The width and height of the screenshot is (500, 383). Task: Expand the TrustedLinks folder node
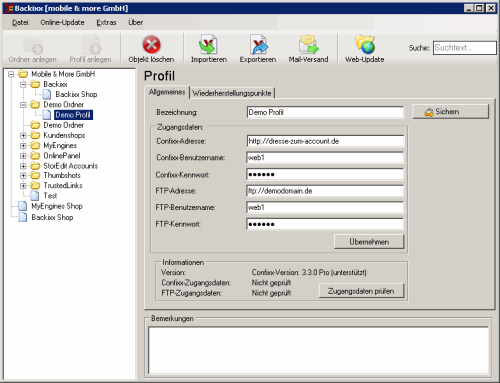[x=23, y=185]
